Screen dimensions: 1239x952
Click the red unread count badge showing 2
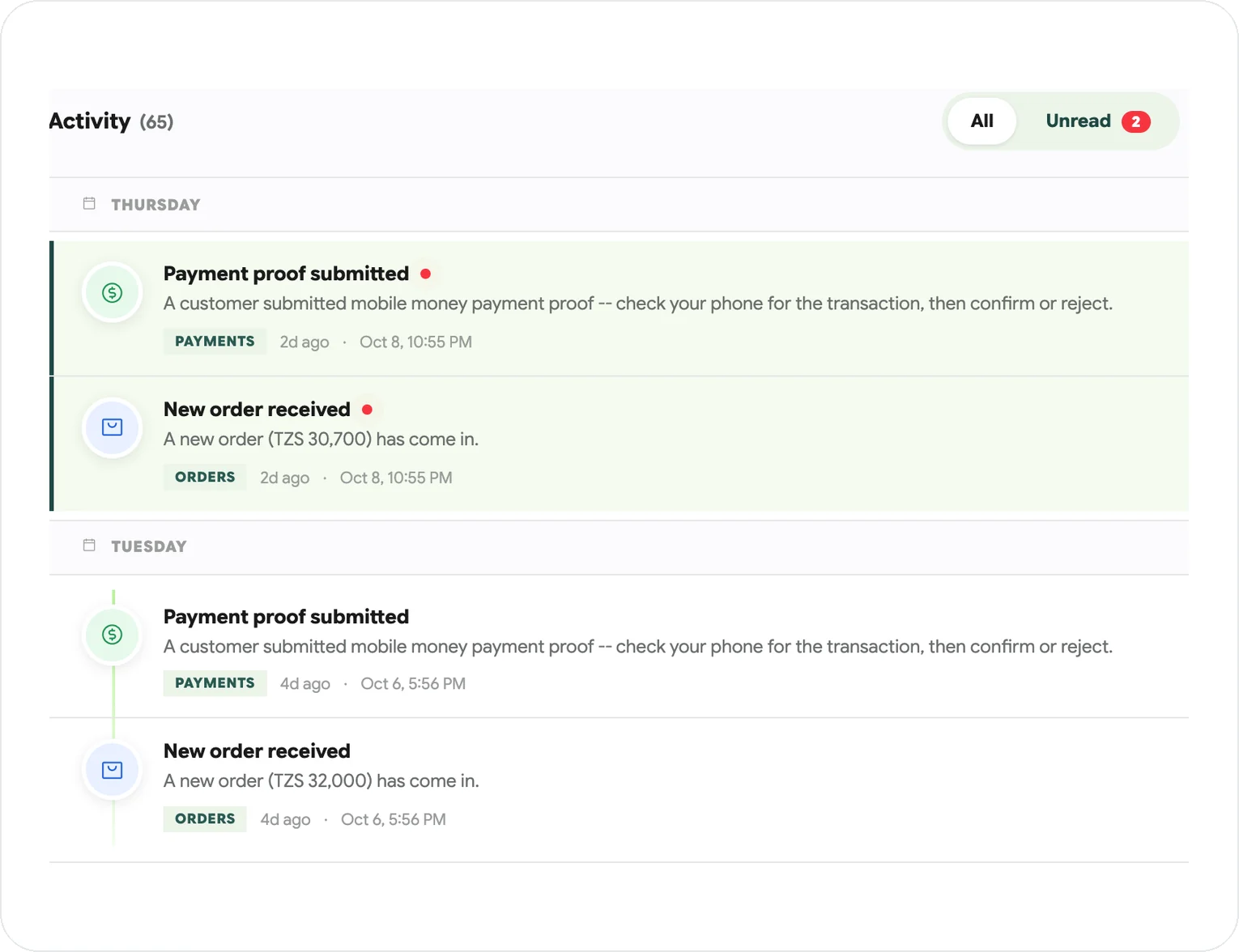[1135, 121]
